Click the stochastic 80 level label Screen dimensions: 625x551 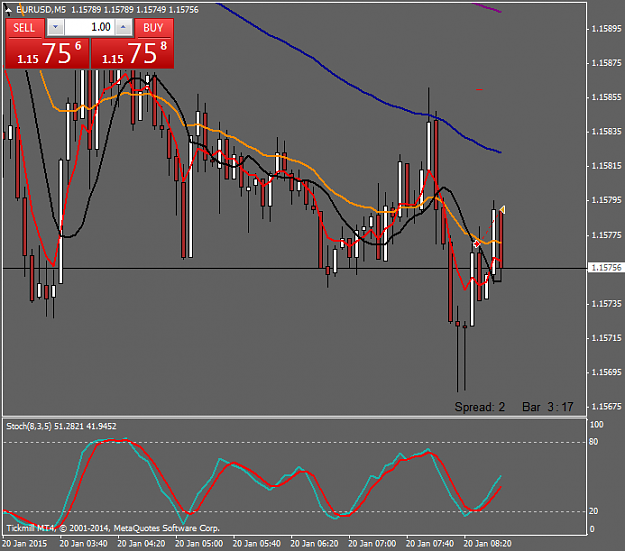pos(594,442)
